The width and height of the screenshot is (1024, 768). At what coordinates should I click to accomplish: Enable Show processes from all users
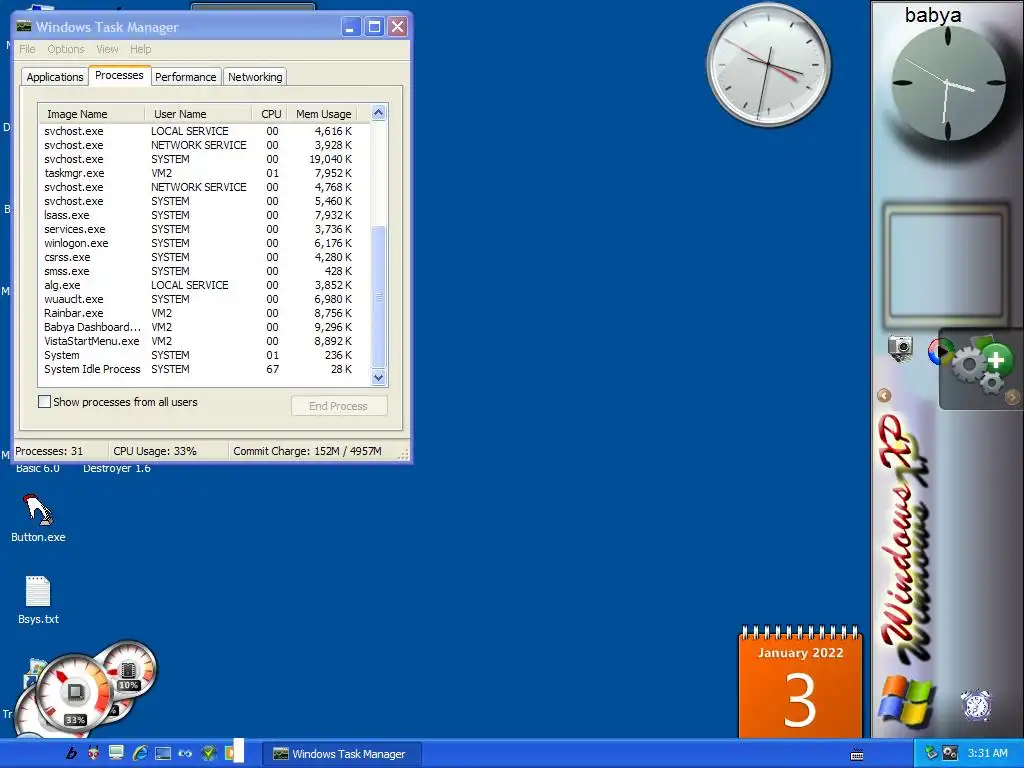point(44,402)
